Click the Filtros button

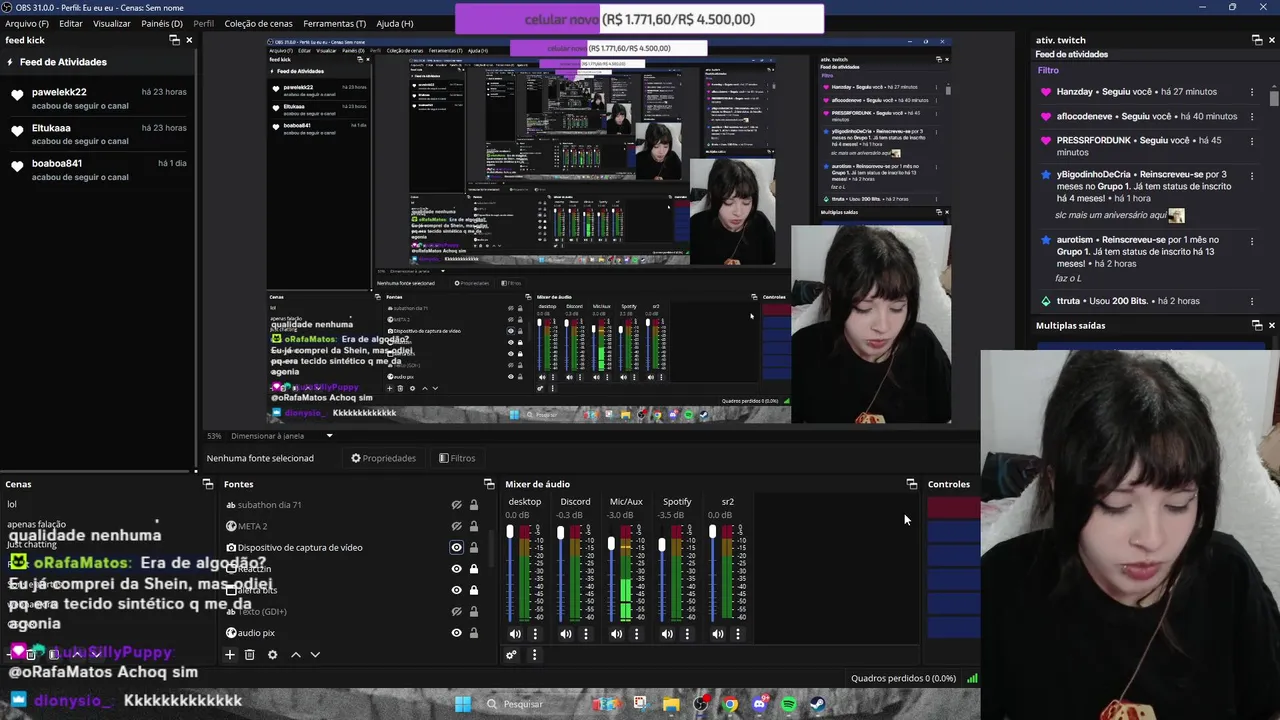[457, 458]
